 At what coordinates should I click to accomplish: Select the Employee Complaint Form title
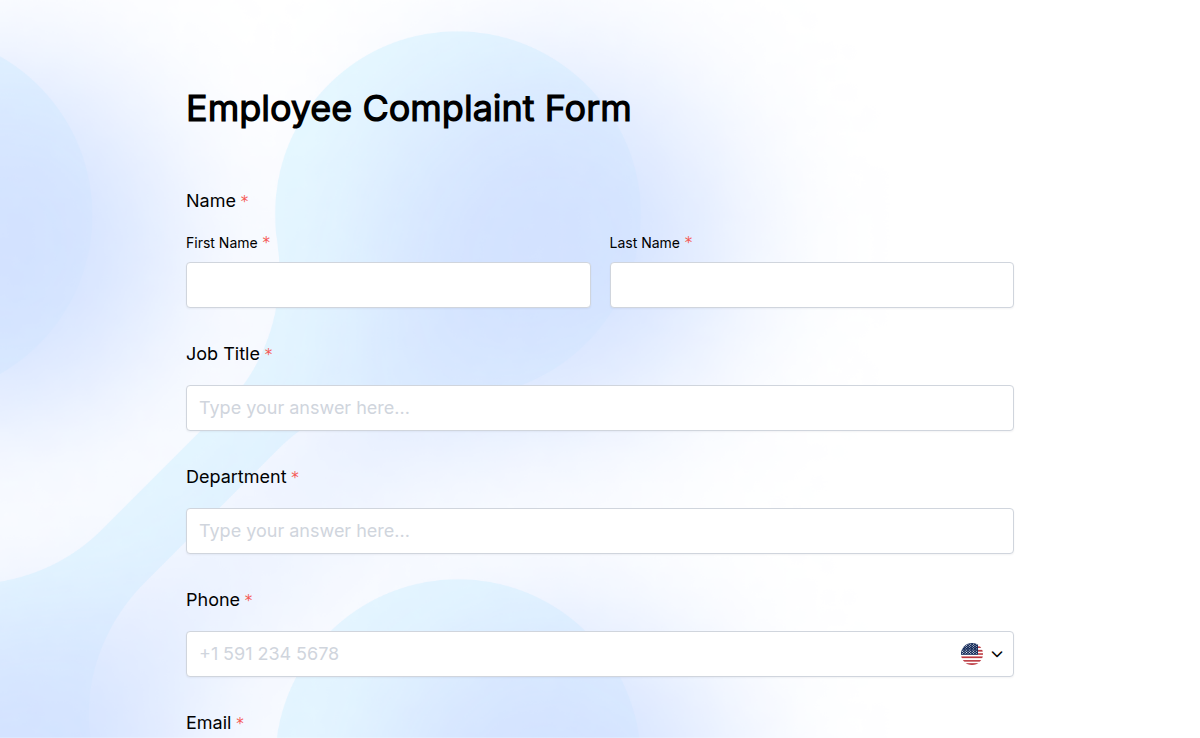coord(408,108)
